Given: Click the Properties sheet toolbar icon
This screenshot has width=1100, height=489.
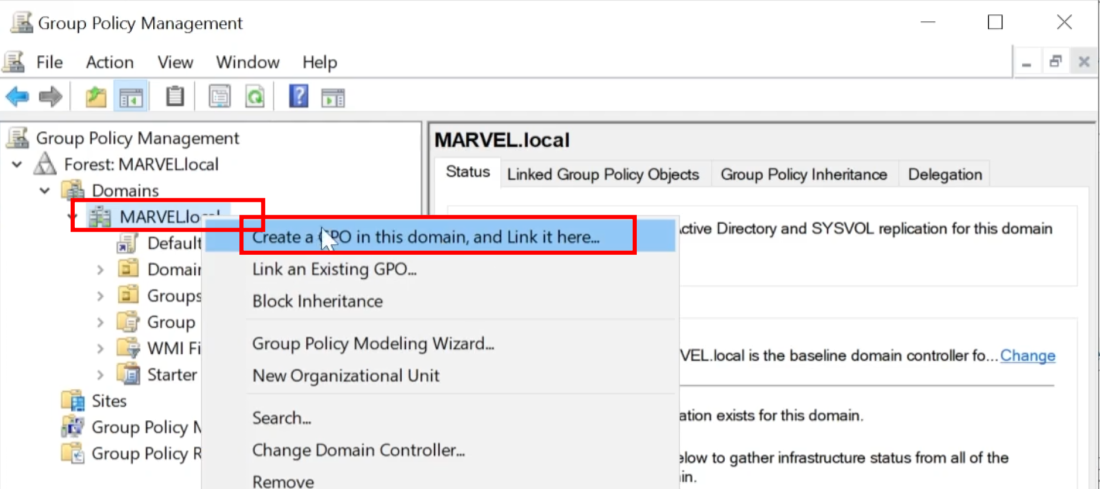Looking at the screenshot, I should 220,97.
